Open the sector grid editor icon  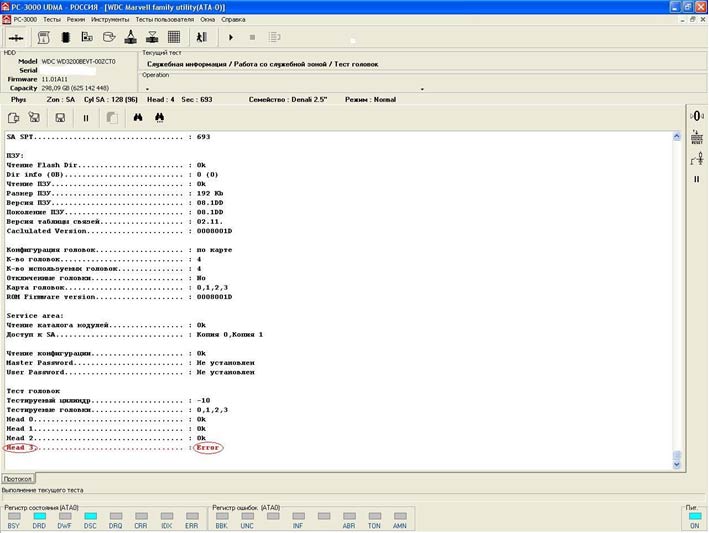point(174,37)
